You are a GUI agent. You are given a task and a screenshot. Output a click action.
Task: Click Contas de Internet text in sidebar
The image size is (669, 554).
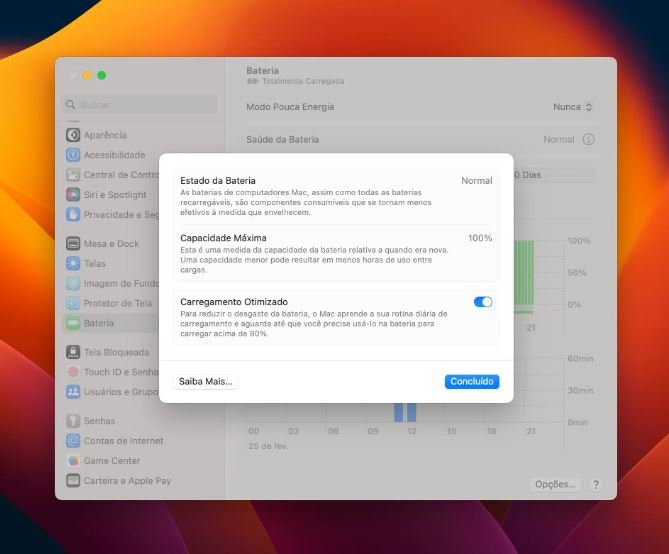pos(123,441)
